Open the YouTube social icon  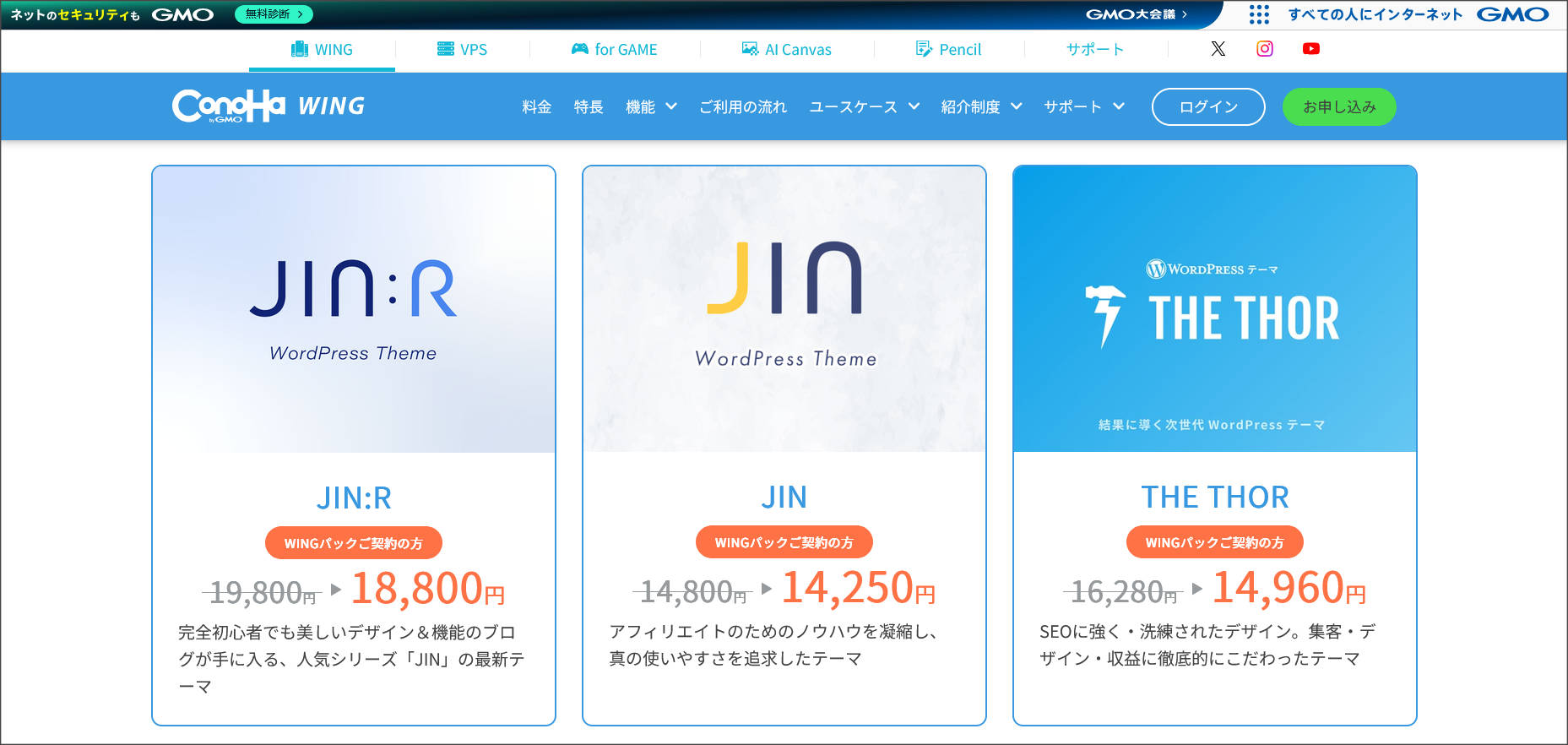(1310, 49)
